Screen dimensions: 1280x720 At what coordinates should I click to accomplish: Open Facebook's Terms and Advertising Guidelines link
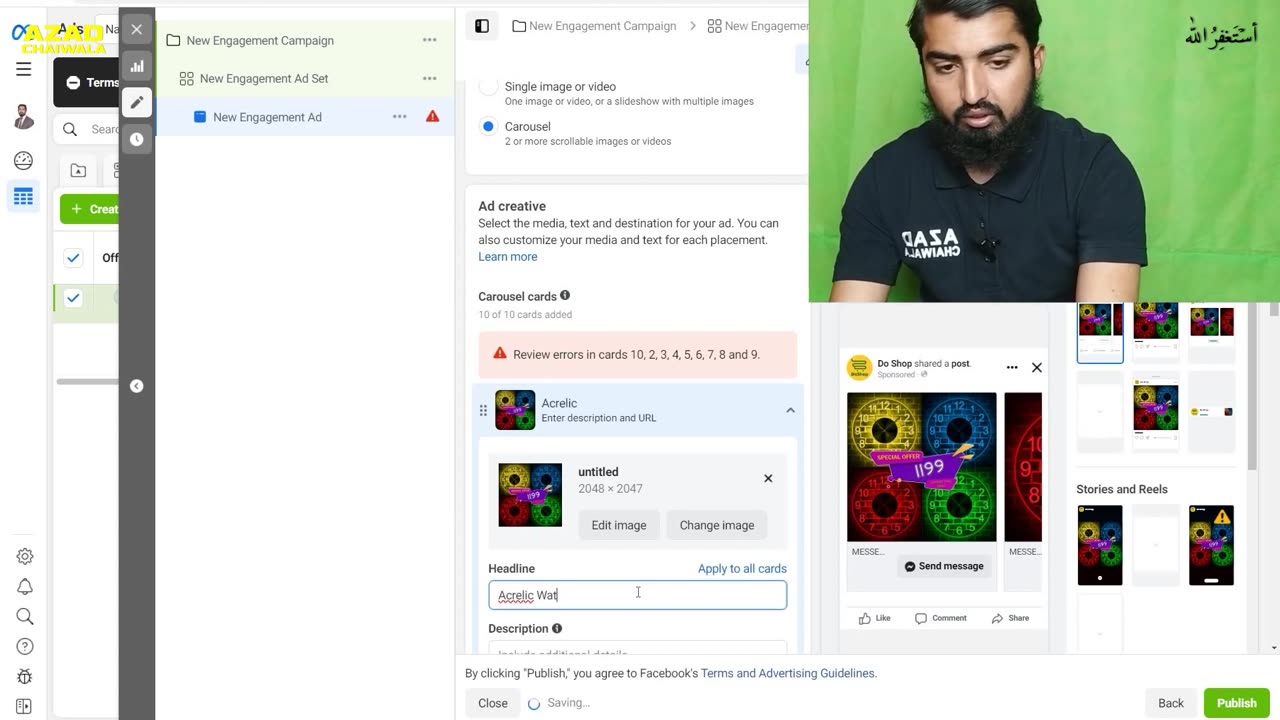pyautogui.click(x=788, y=673)
